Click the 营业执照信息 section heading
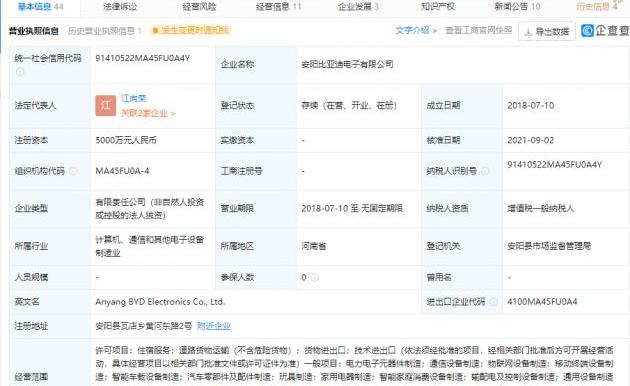The width and height of the screenshot is (630, 386). click(x=34, y=31)
